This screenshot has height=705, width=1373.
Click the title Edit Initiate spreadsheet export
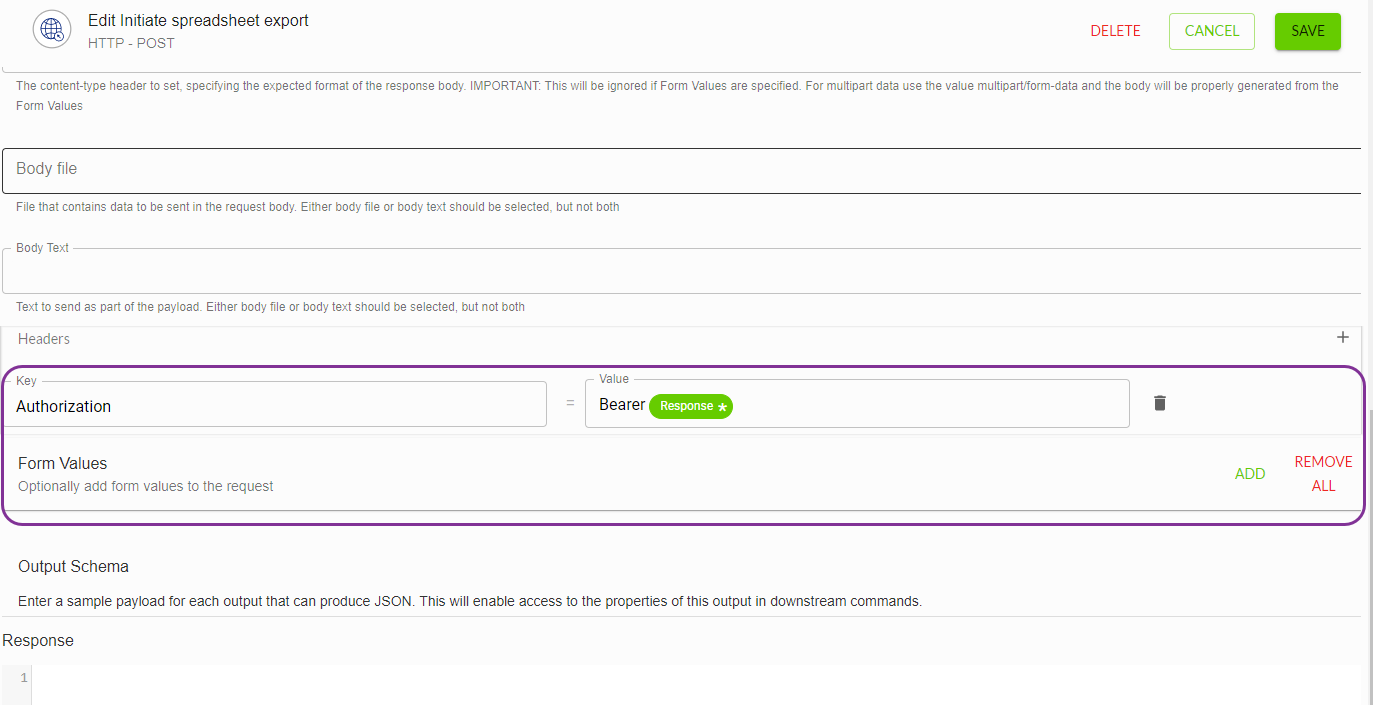[x=198, y=19]
